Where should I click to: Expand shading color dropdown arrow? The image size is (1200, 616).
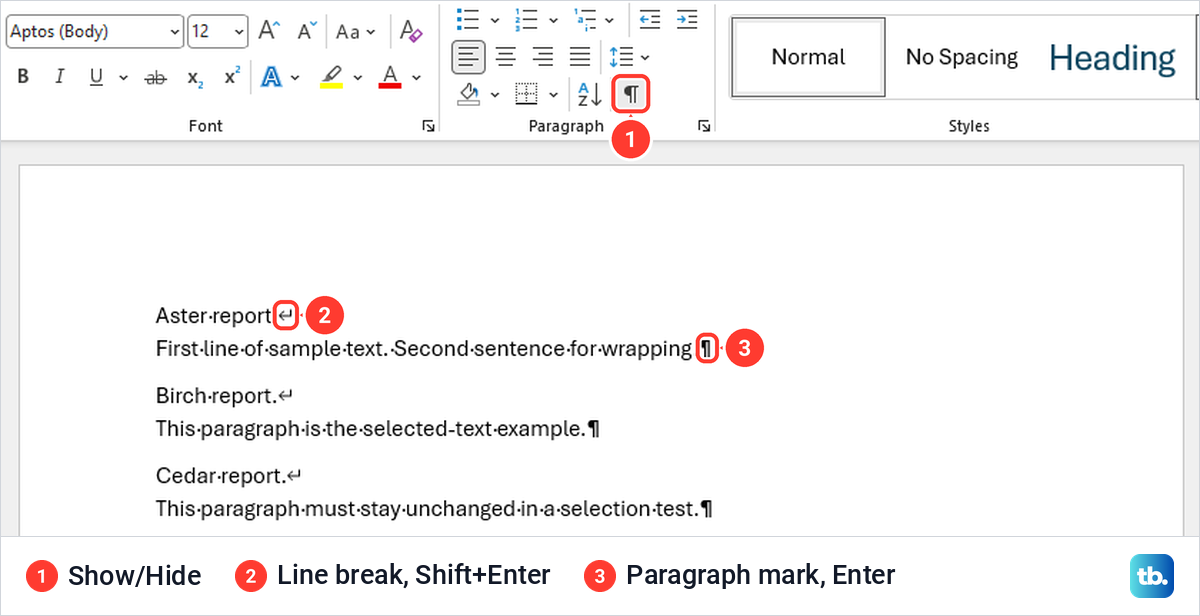tap(495, 94)
